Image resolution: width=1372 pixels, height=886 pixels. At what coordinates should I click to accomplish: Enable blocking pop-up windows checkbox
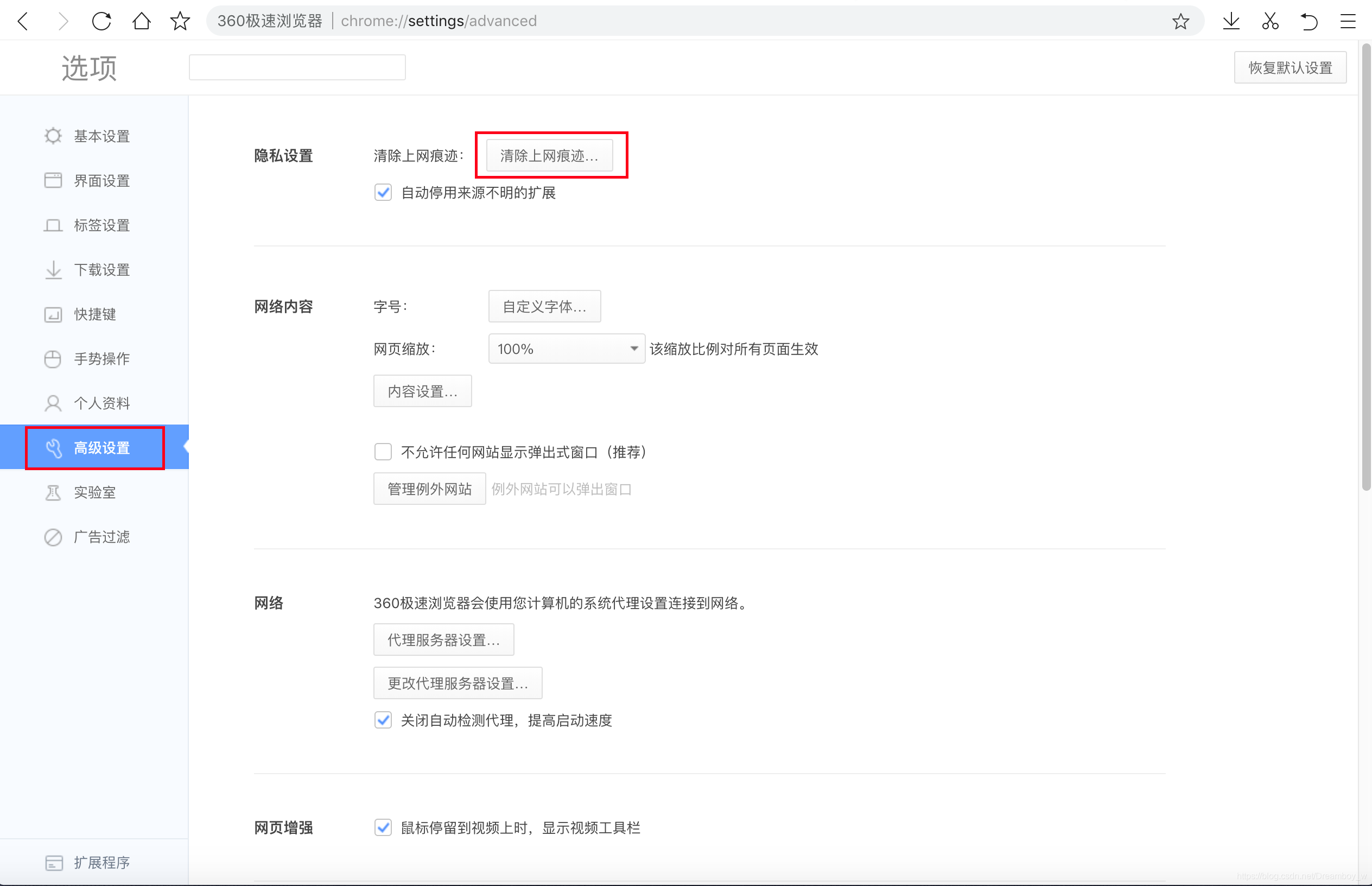(x=383, y=452)
